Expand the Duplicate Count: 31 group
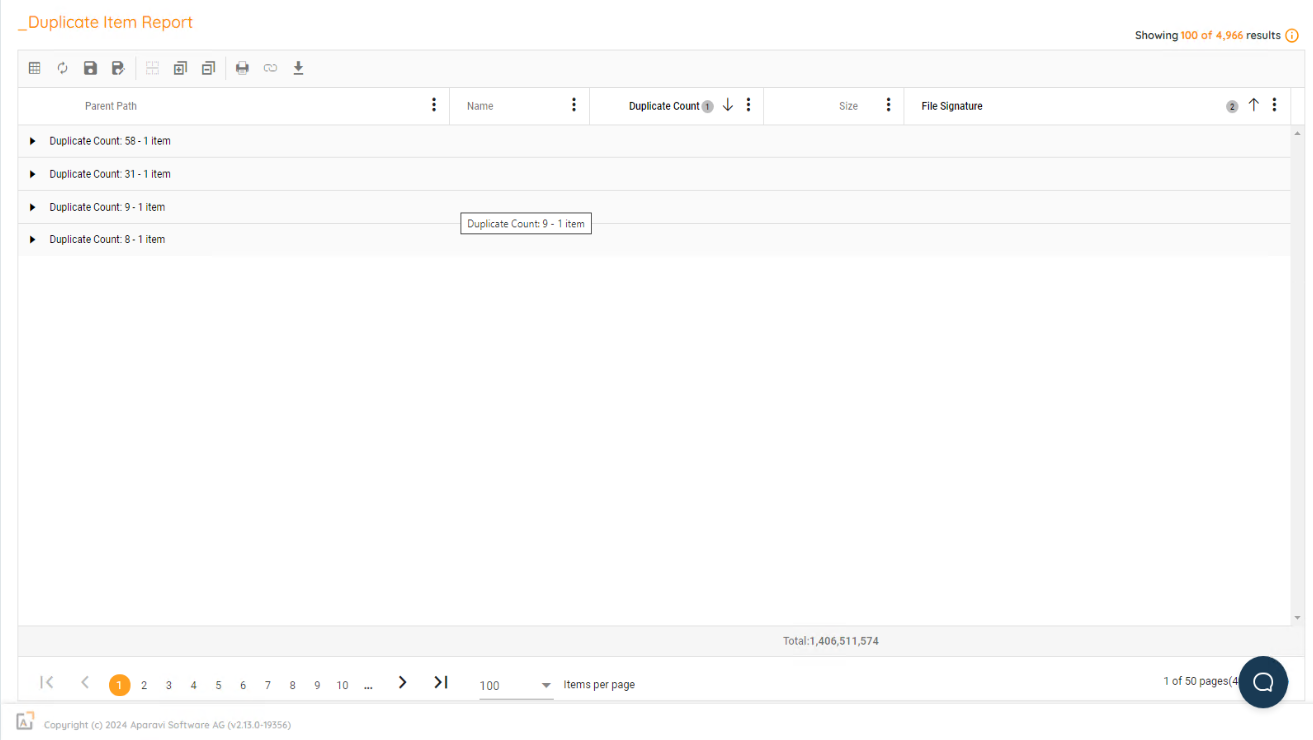Screen dimensions: 1313x740 click(32, 174)
